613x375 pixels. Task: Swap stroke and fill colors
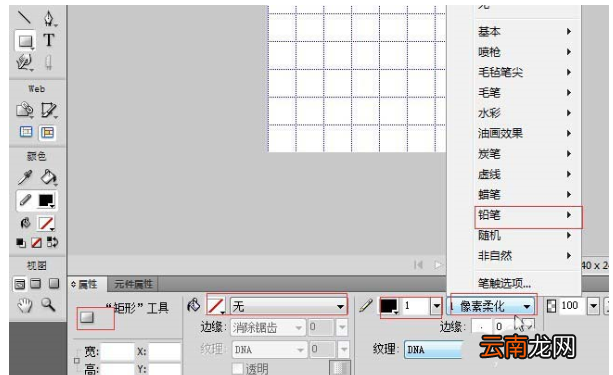point(52,242)
